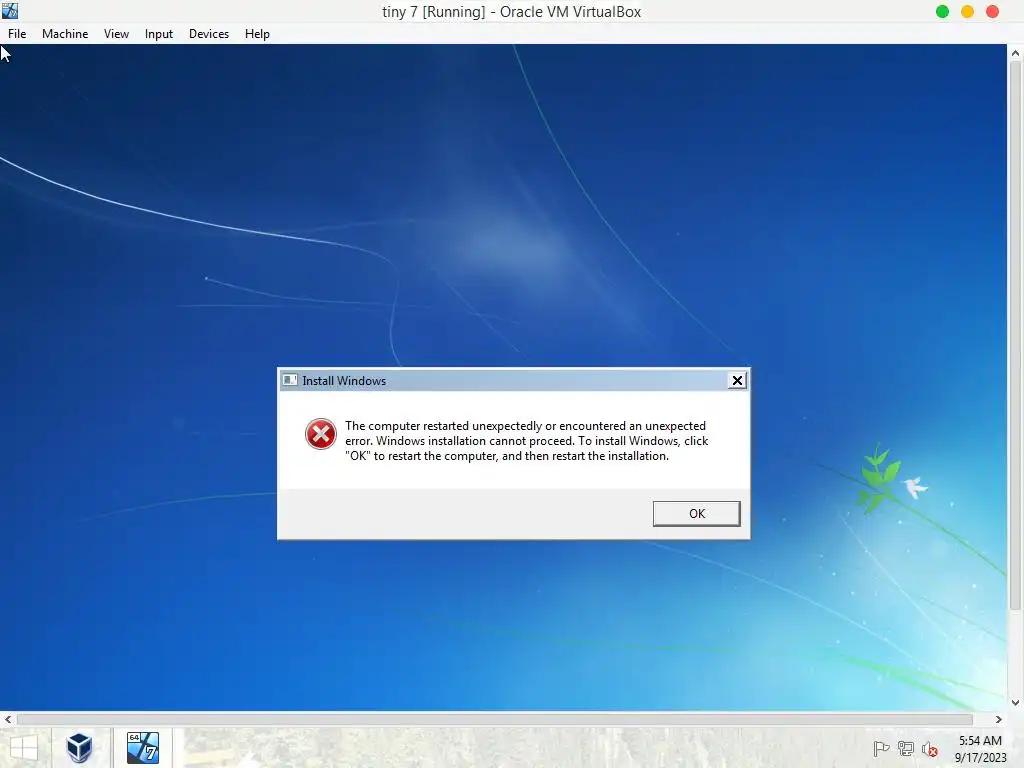Click the vertical scrollbar down arrow

pyautogui.click(x=1016, y=703)
